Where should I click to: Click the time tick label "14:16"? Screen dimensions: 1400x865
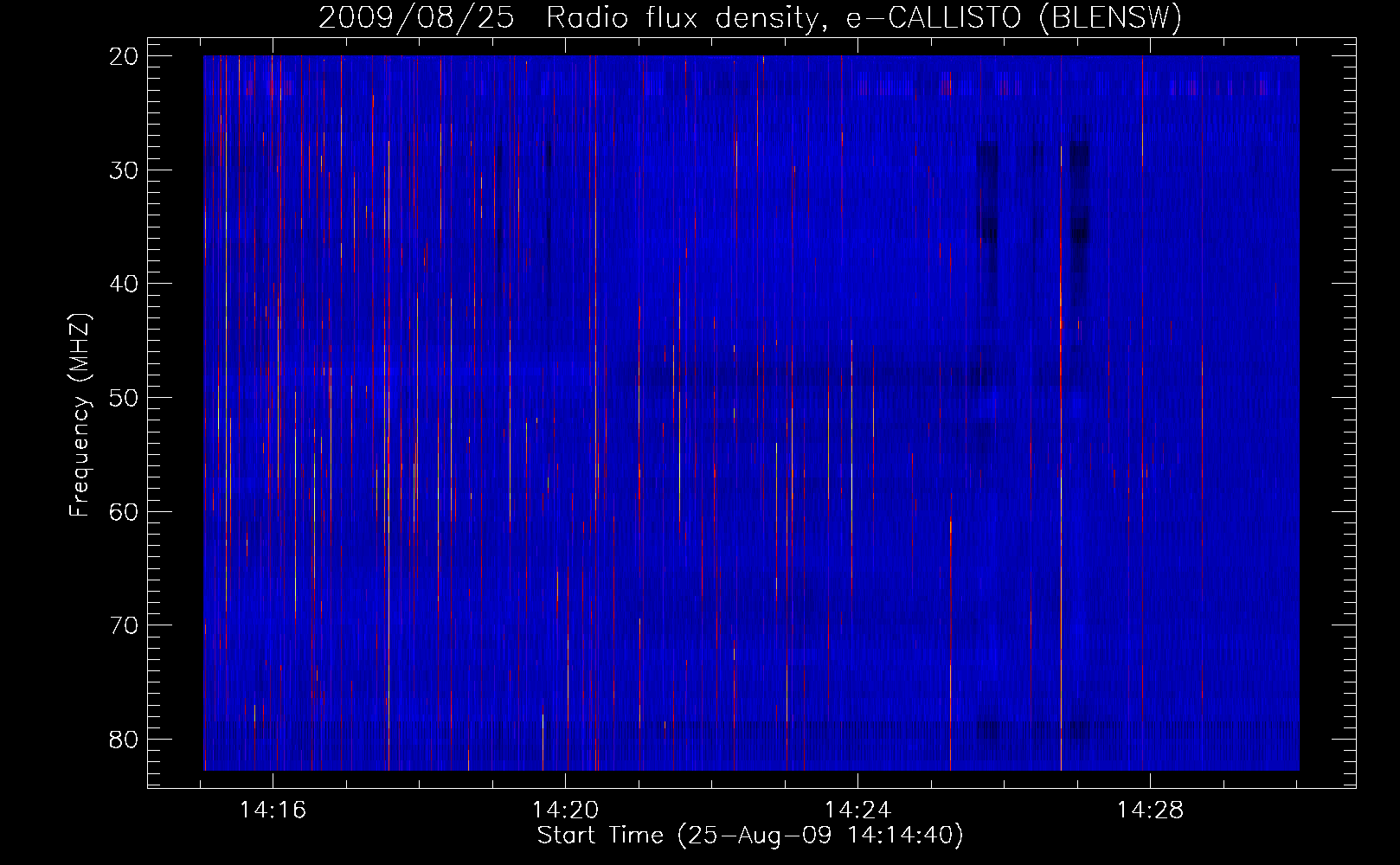coord(273,811)
